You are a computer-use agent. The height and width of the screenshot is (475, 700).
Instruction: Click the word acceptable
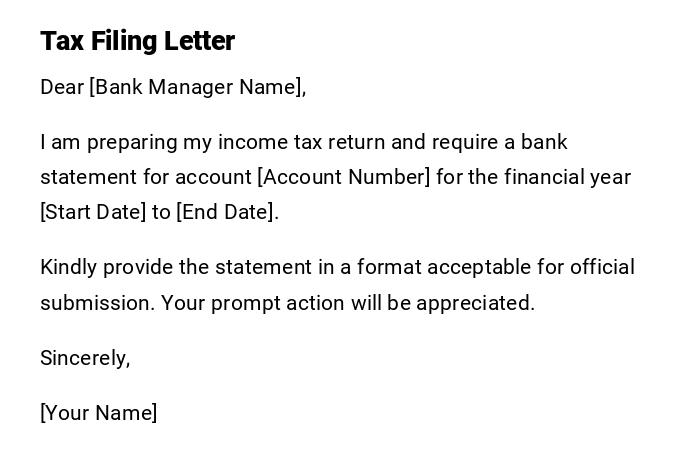485,268
